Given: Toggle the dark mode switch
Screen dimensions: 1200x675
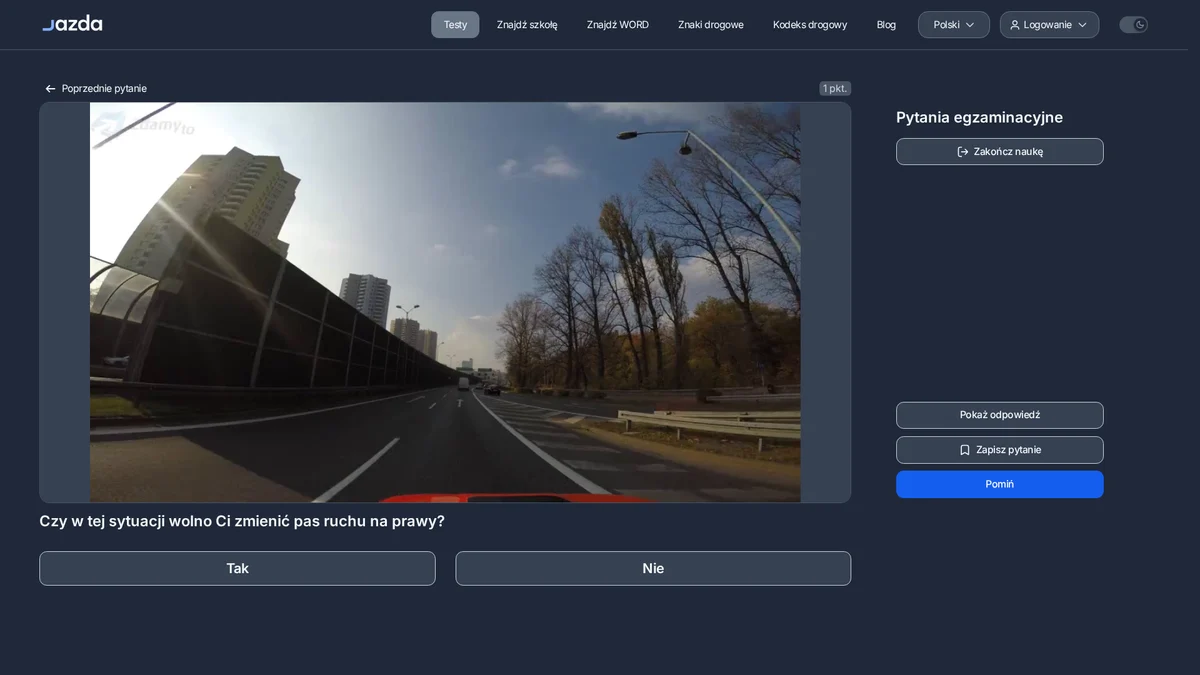Looking at the screenshot, I should coord(1133,25).
